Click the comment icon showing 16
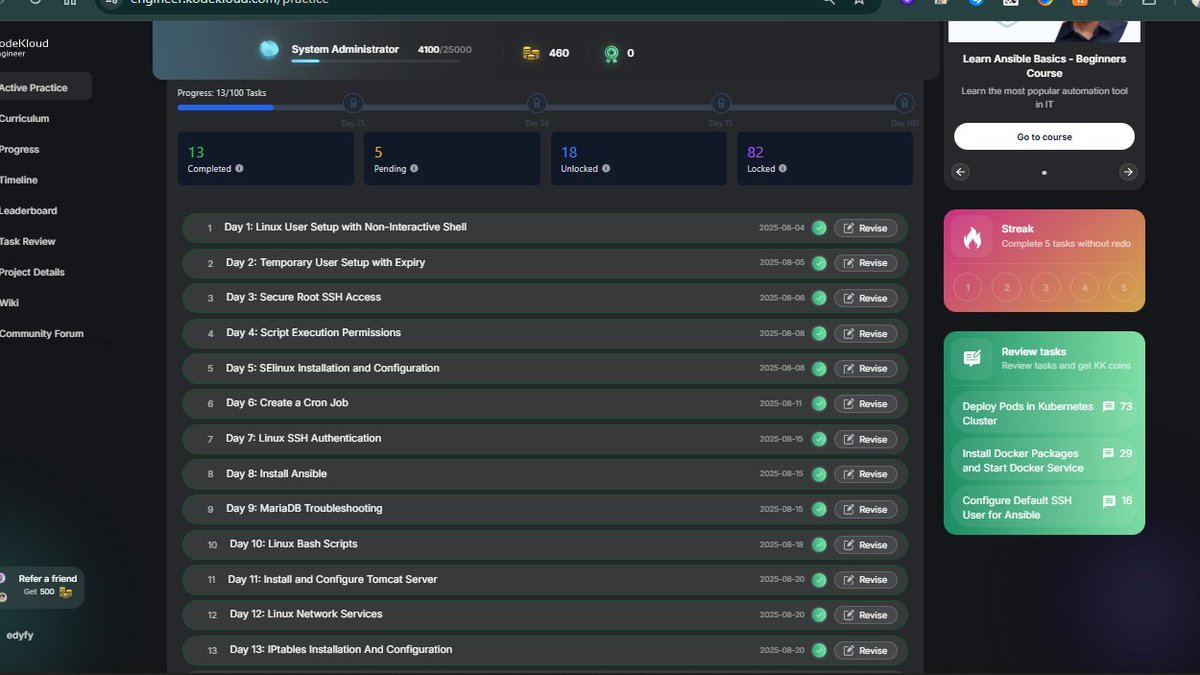 click(1108, 501)
